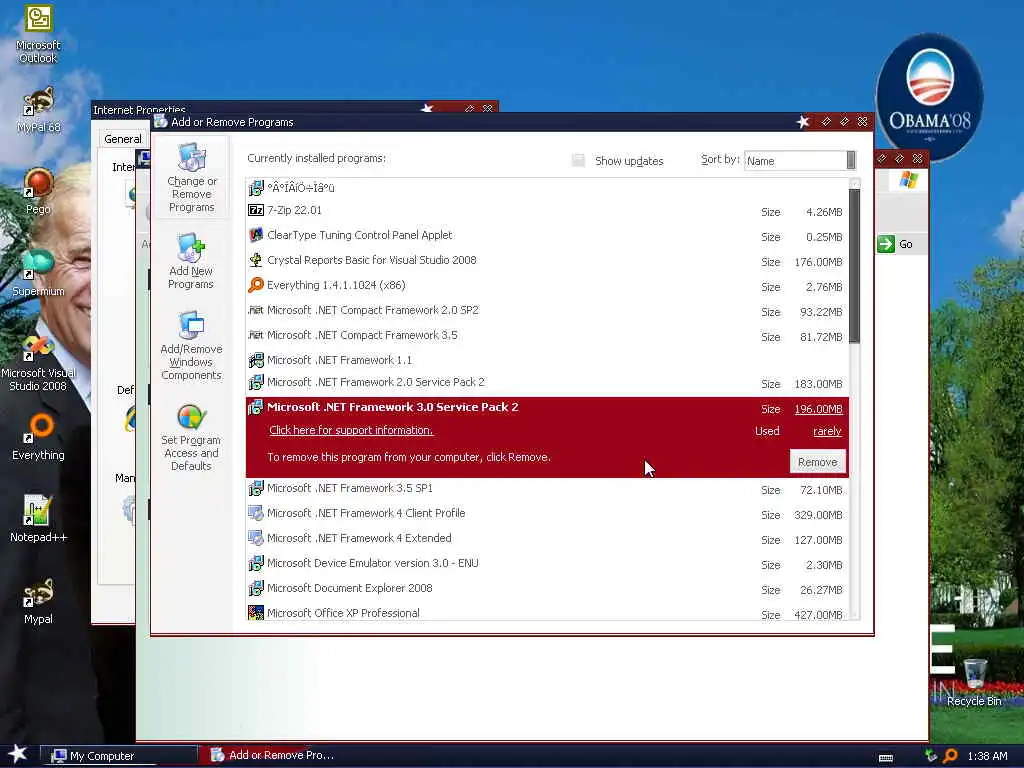Click the 196.00MB size link

click(x=818, y=409)
